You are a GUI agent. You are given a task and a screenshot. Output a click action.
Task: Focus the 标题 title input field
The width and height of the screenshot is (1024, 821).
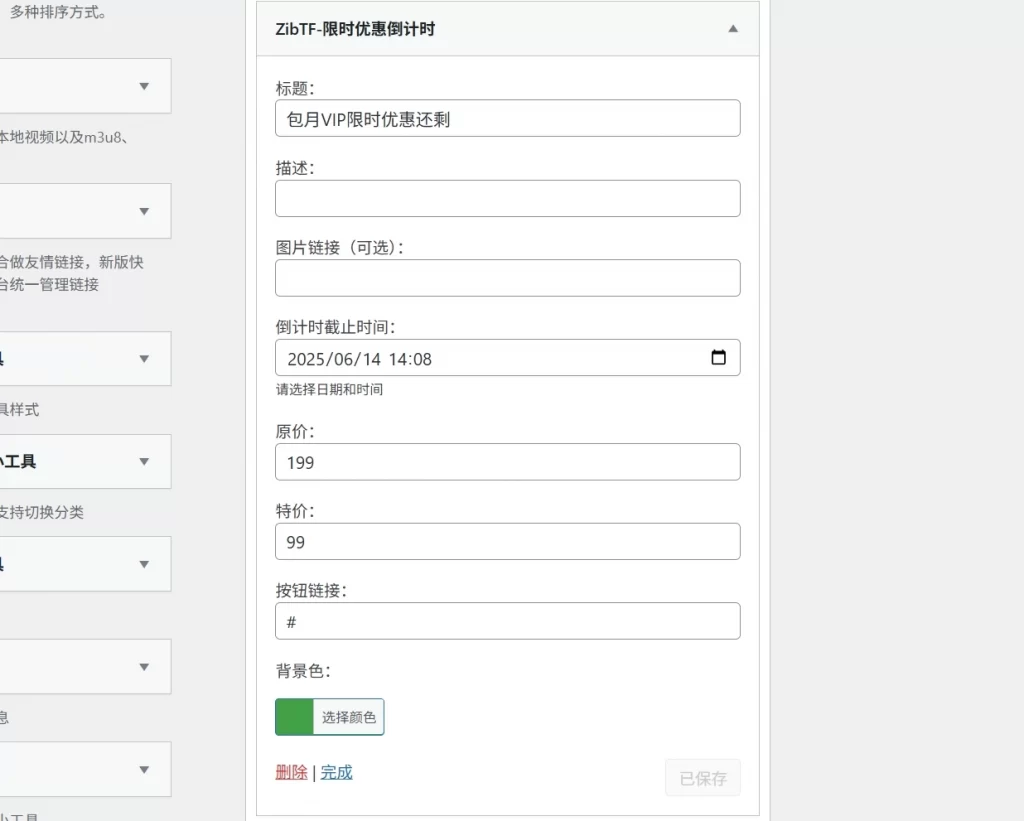click(507, 118)
